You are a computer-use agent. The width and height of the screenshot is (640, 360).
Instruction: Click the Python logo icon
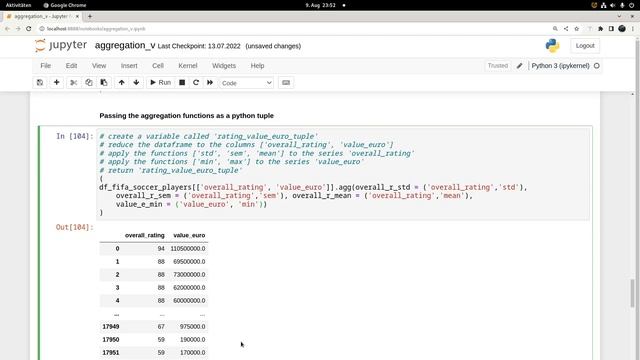click(552, 46)
